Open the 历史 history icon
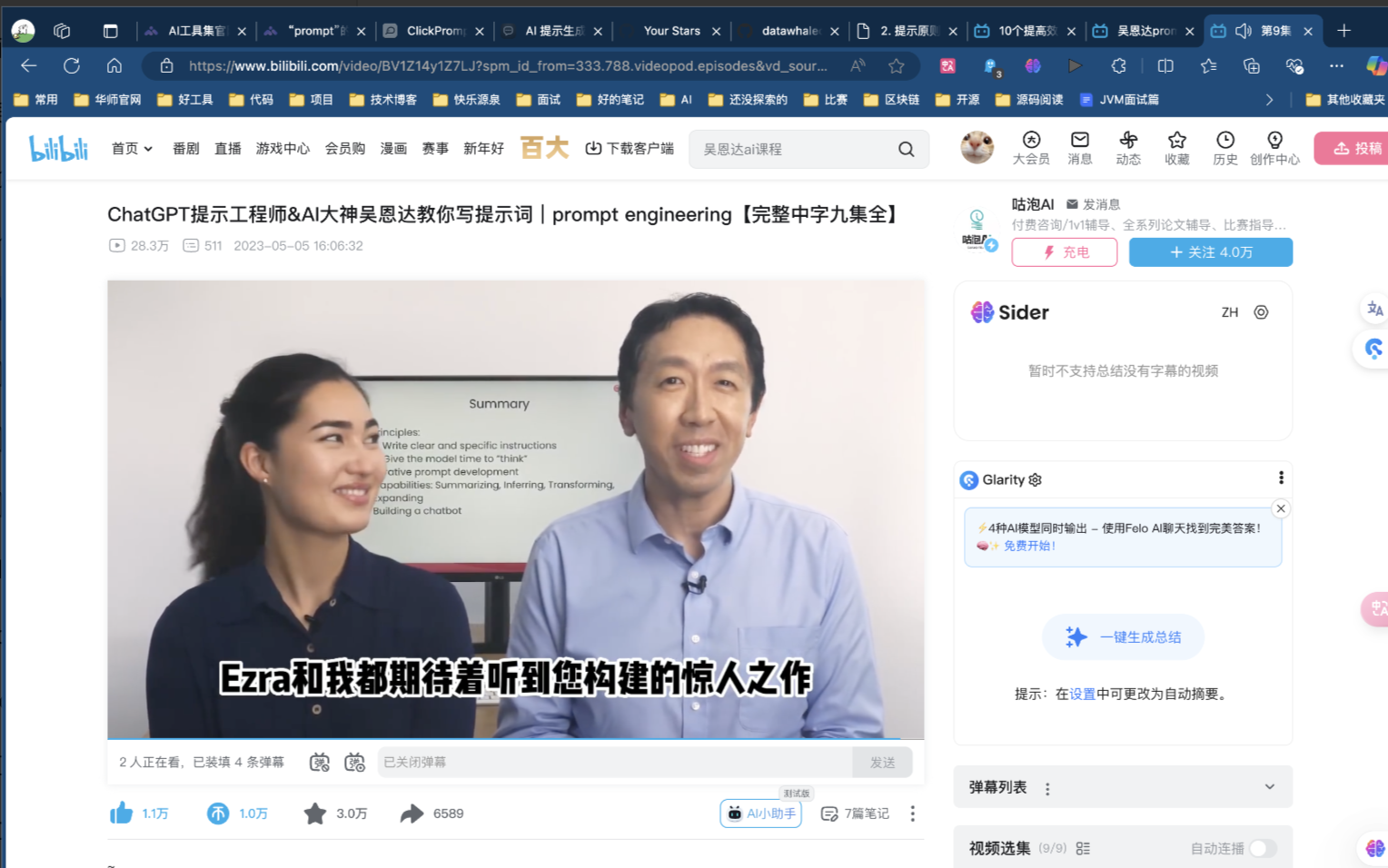Viewport: 1388px width, 868px height. [1224, 147]
